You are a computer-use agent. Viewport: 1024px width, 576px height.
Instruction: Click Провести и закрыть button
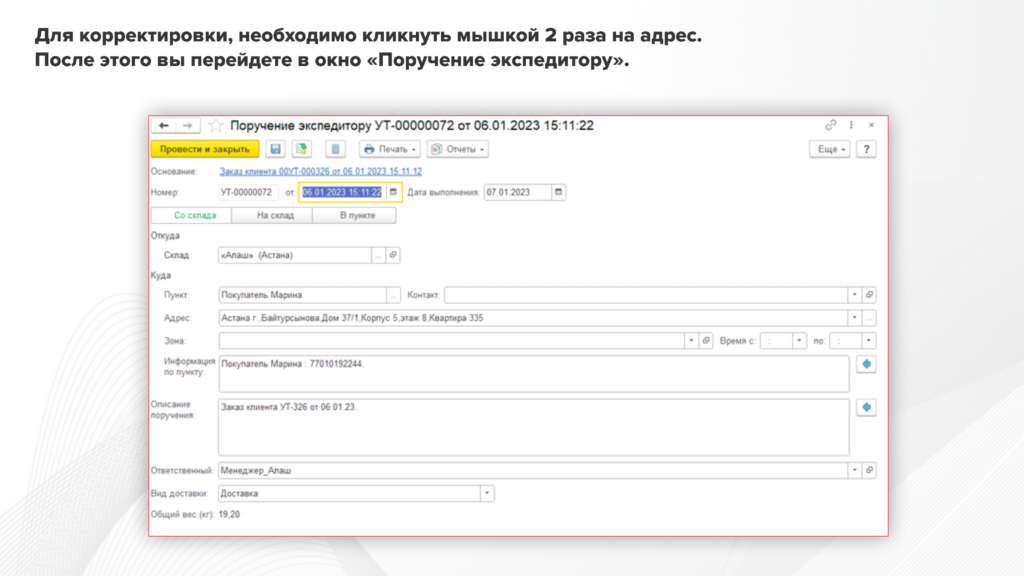pyautogui.click(x=205, y=149)
